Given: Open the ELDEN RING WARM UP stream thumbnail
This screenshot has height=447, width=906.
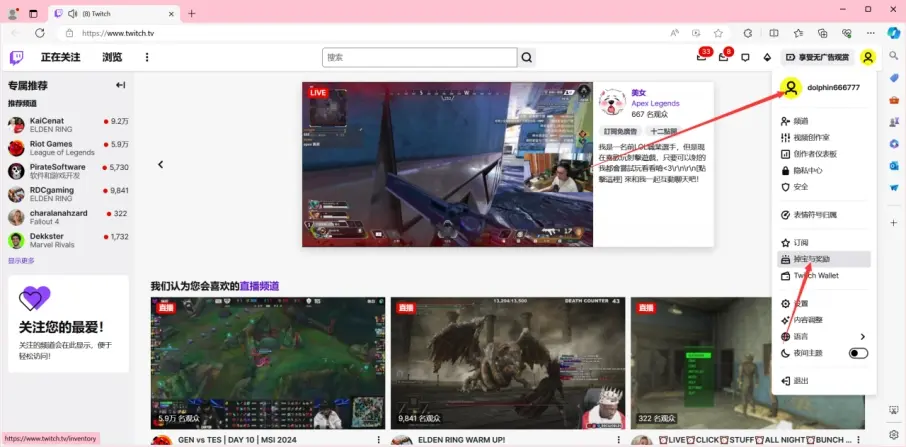Looking at the screenshot, I should (x=508, y=363).
